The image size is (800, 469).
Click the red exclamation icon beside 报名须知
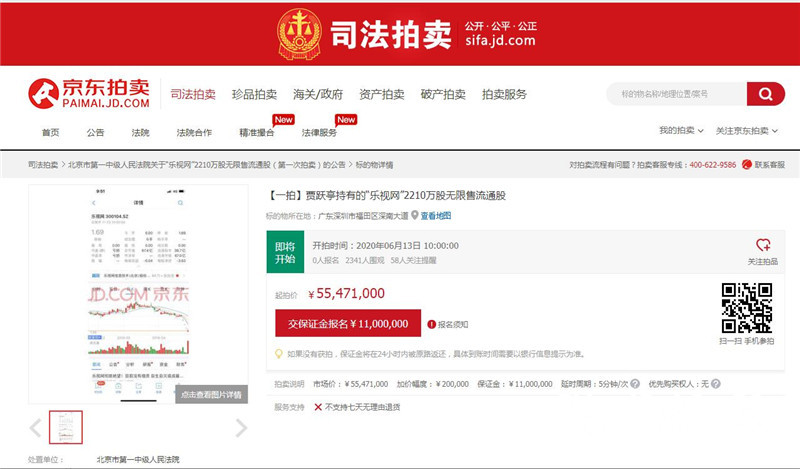(x=431, y=324)
